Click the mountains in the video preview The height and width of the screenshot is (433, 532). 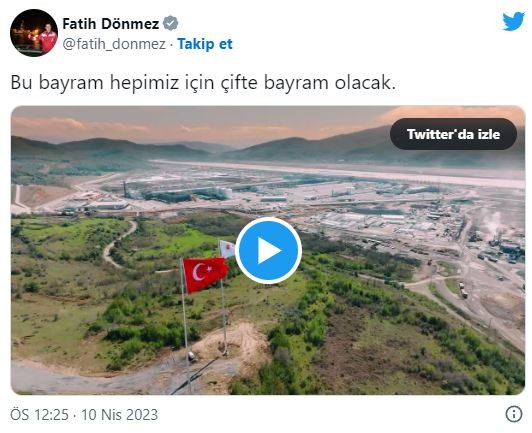tap(268, 146)
